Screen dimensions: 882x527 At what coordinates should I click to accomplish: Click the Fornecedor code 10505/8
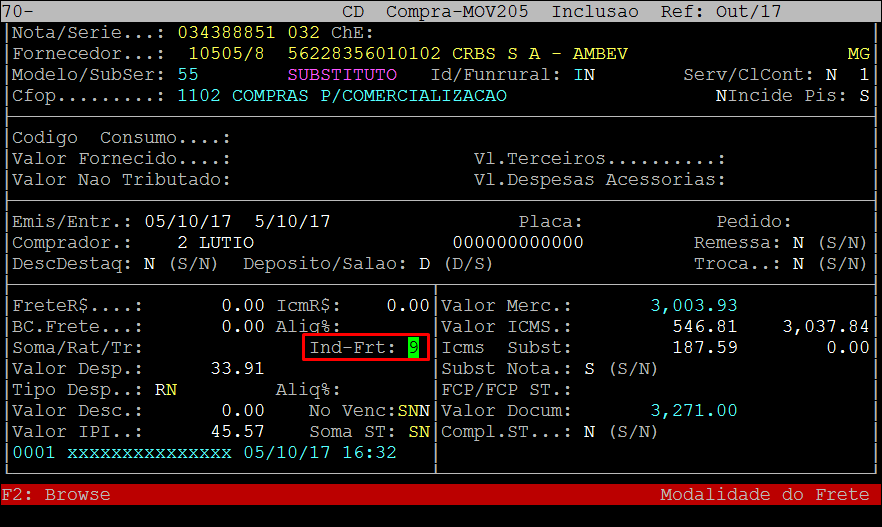coord(227,53)
